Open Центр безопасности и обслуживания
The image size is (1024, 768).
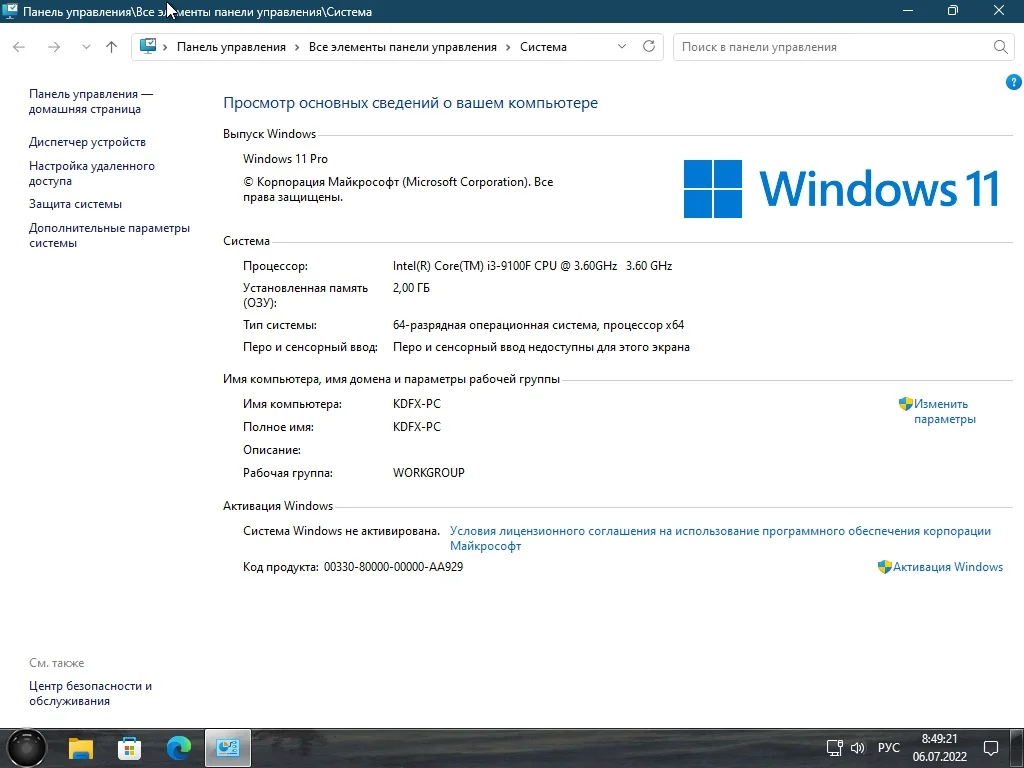(90, 693)
